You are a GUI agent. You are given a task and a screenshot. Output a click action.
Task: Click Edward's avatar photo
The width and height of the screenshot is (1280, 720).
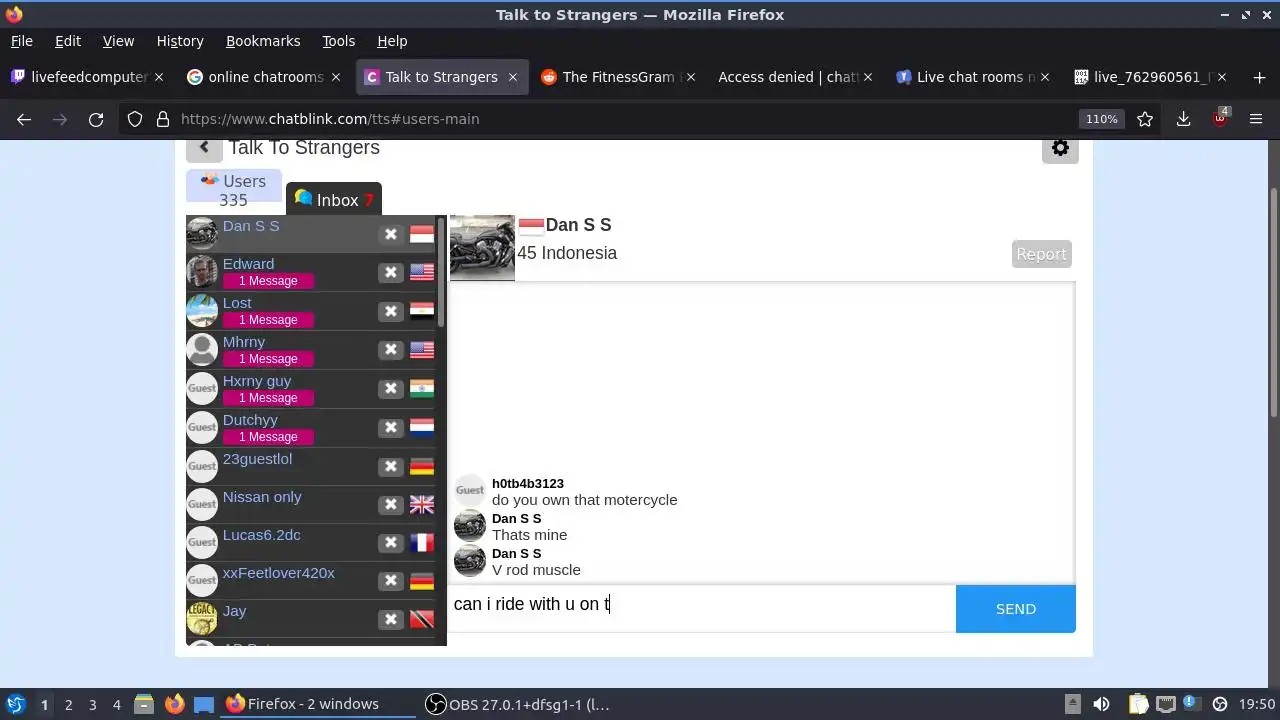(202, 272)
